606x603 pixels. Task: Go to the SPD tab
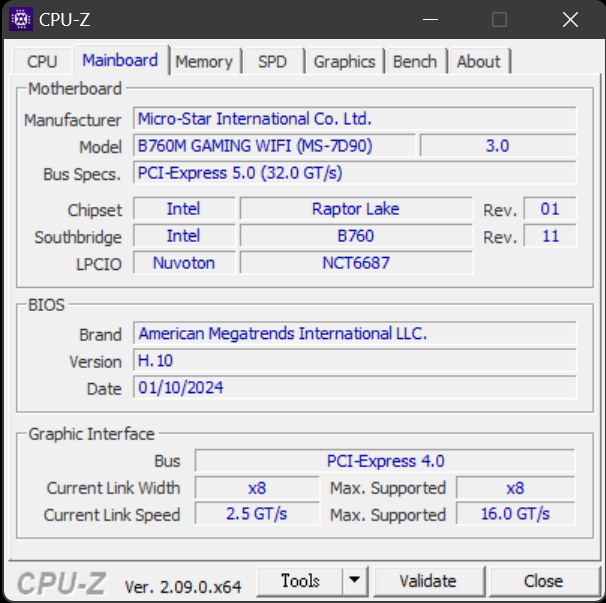pos(272,61)
